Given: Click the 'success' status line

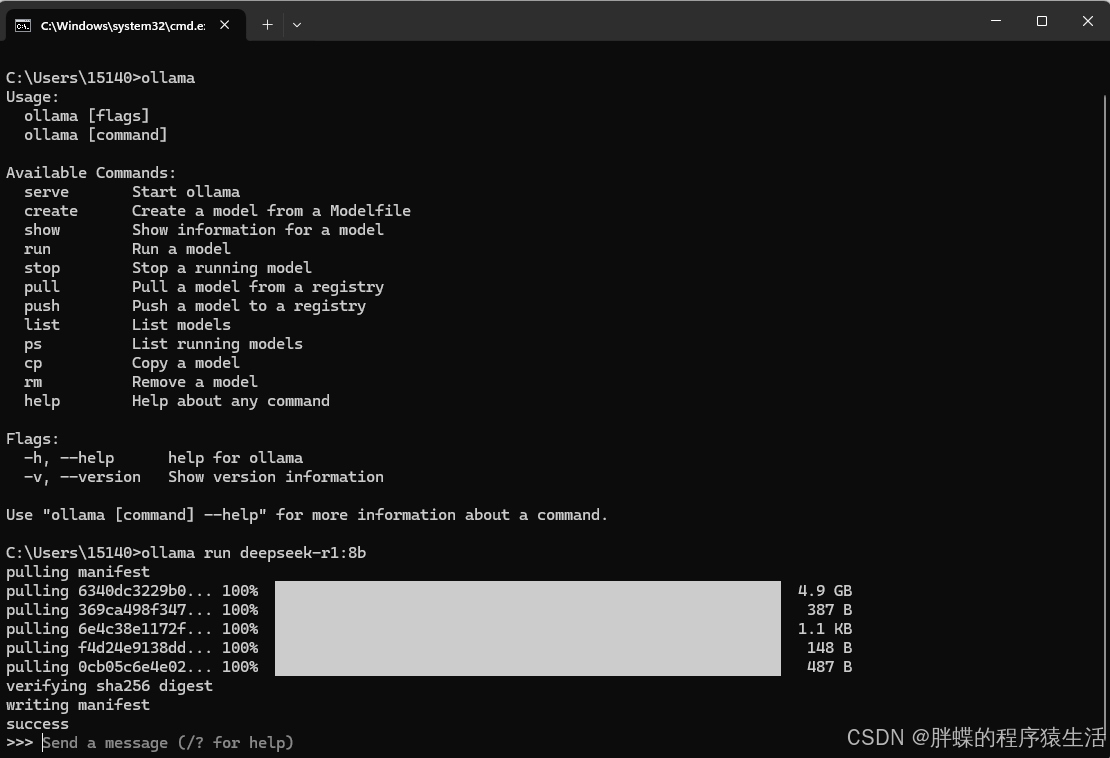Looking at the screenshot, I should (x=38, y=725).
